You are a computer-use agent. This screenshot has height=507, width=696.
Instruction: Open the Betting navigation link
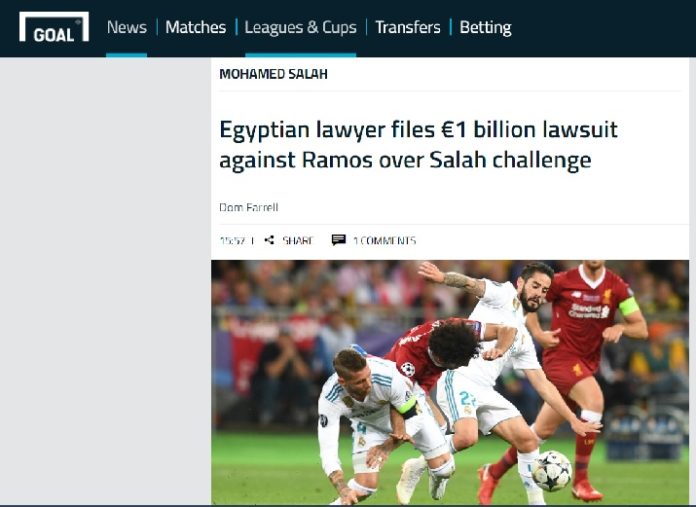click(x=485, y=28)
